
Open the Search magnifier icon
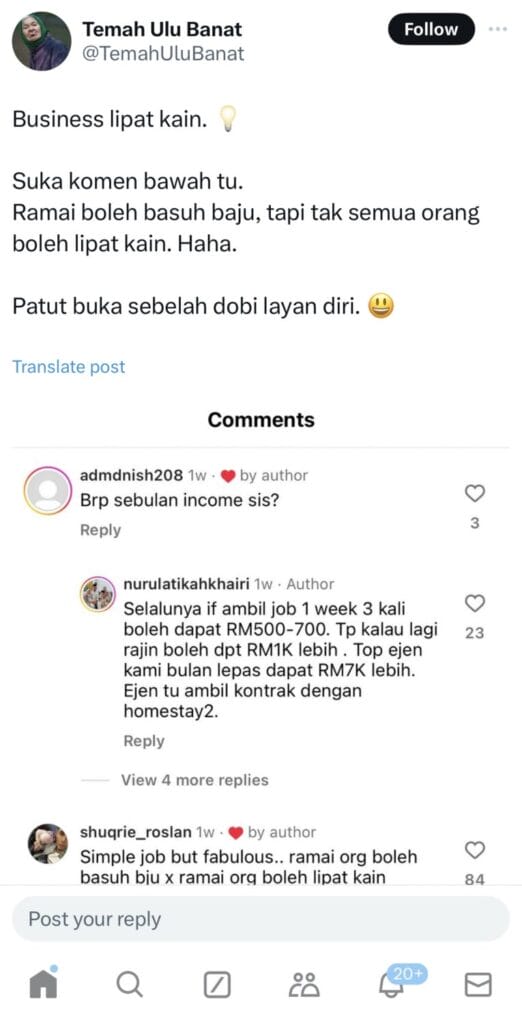click(x=129, y=983)
